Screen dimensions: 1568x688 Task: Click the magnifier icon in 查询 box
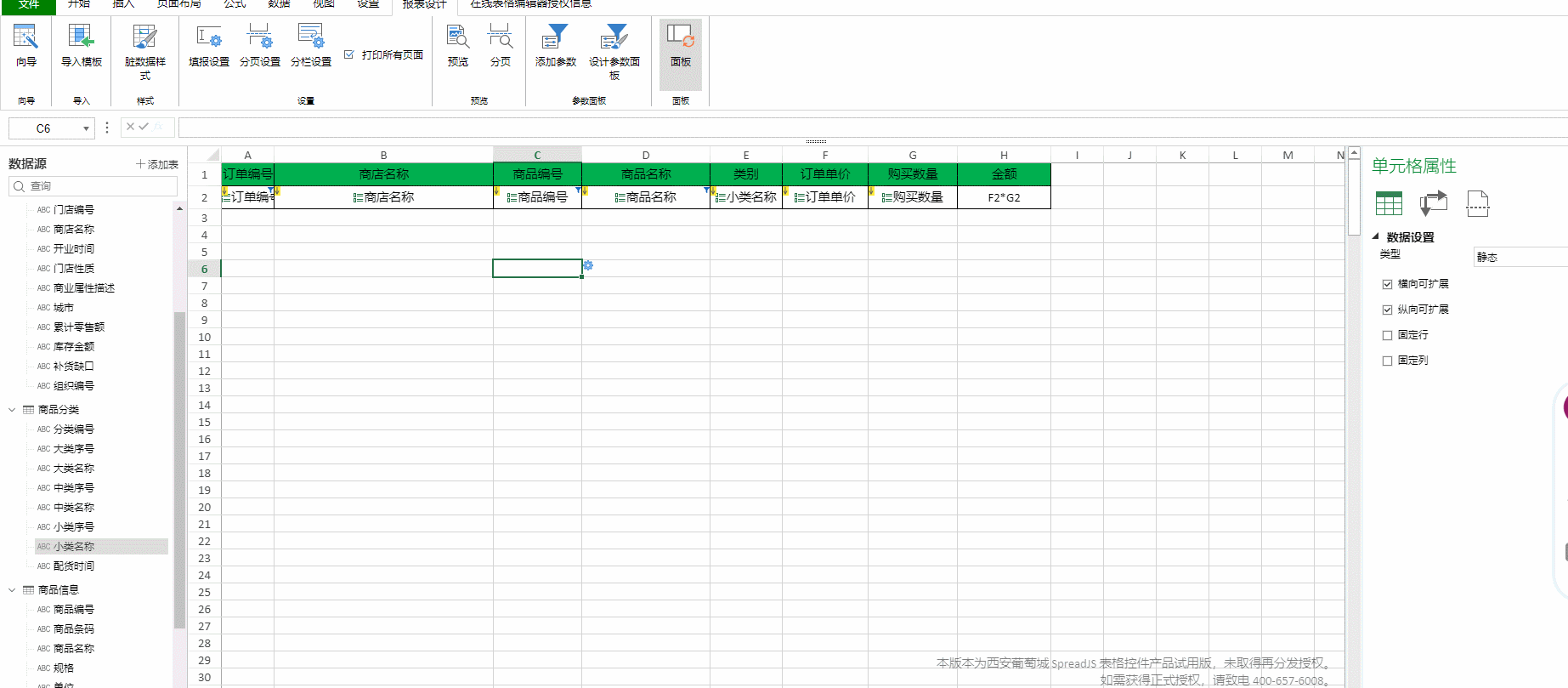point(19,186)
